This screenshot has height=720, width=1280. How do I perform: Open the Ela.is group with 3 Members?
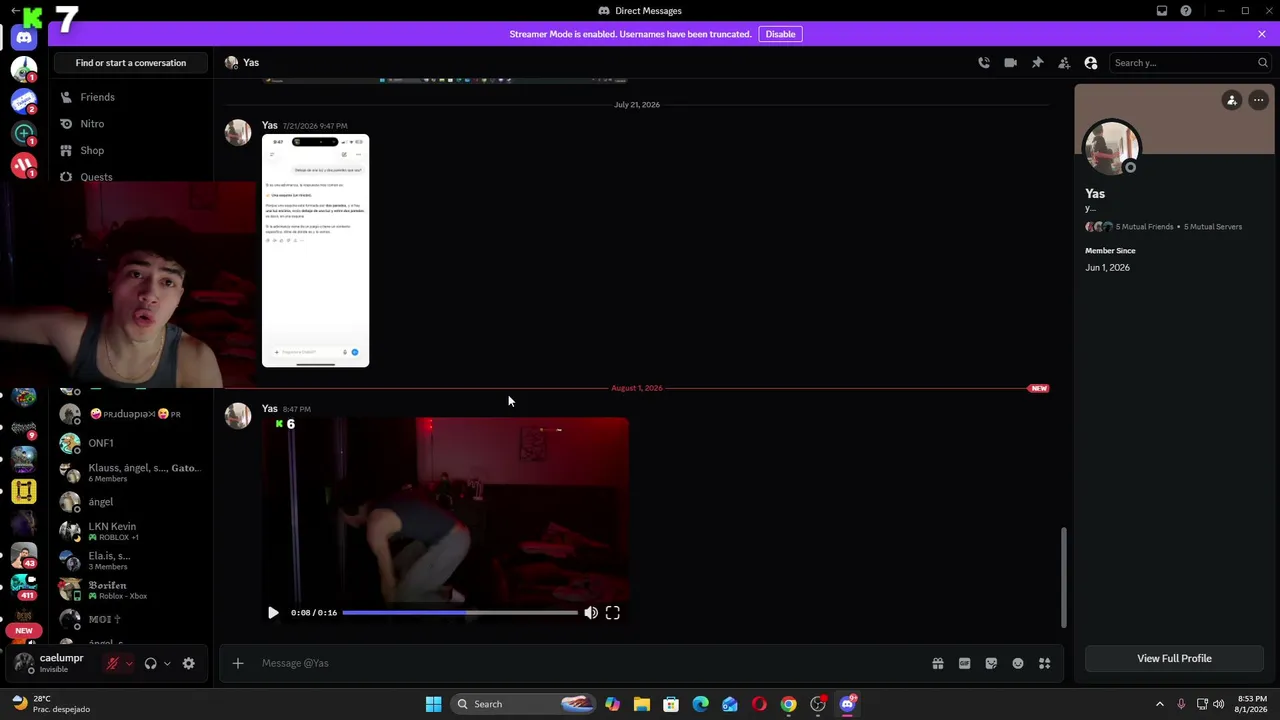tap(132, 560)
